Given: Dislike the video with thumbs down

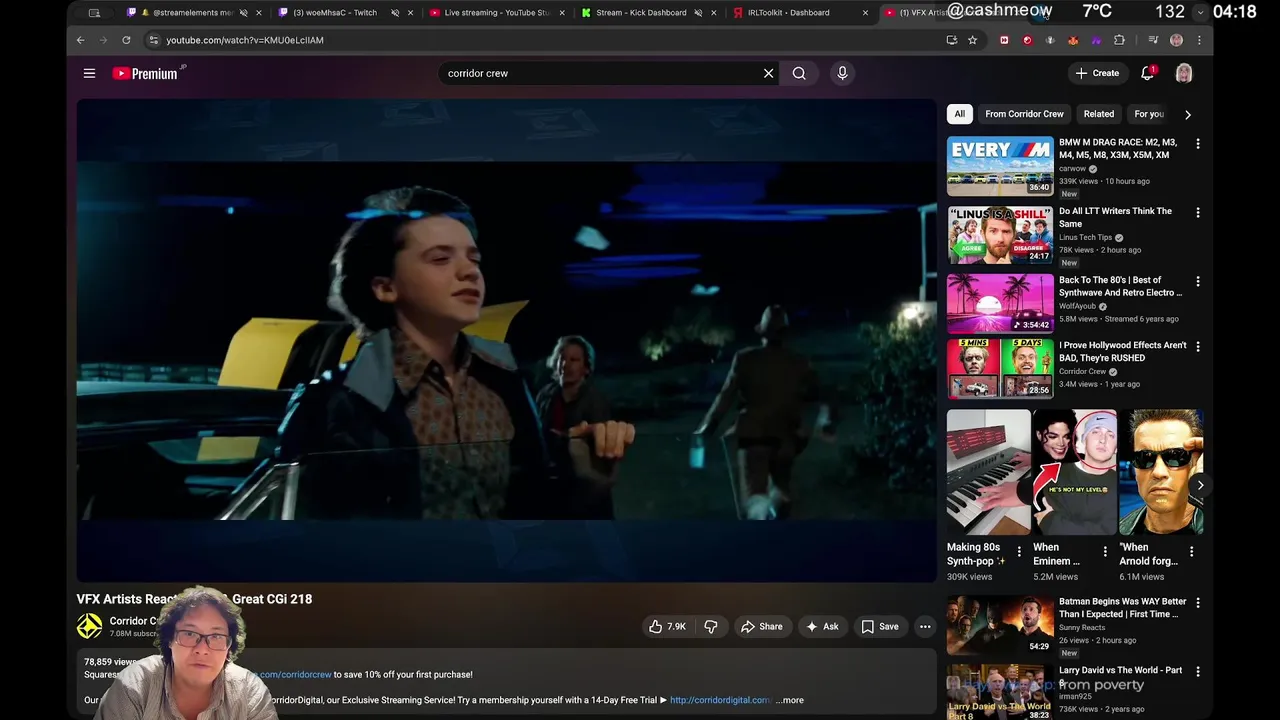Looking at the screenshot, I should [711, 626].
